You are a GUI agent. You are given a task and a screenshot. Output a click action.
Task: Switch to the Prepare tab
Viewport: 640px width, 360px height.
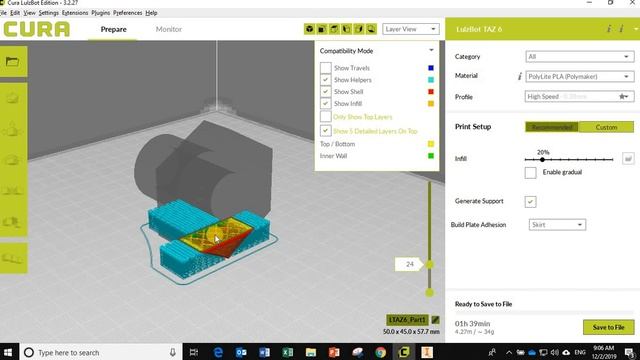pyautogui.click(x=113, y=29)
